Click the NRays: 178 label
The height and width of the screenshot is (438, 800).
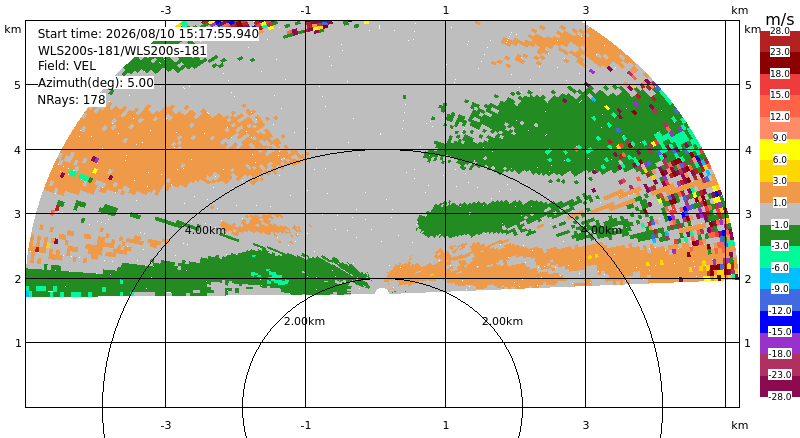tap(71, 100)
